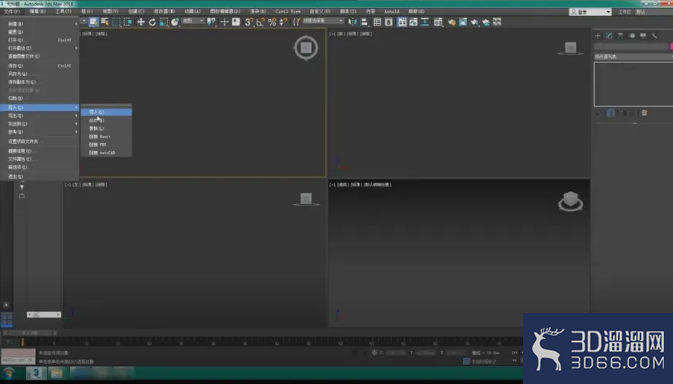Click the Mirror tool icon
The image size is (673, 384).
352,22
